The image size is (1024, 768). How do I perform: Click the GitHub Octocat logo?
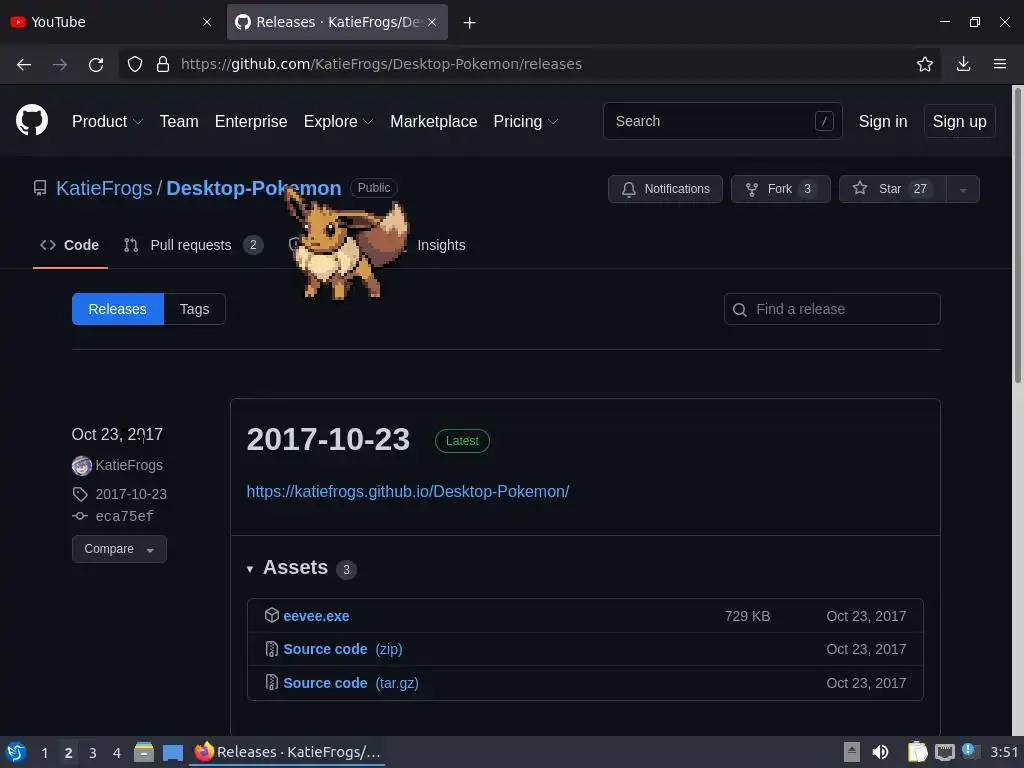[32, 121]
